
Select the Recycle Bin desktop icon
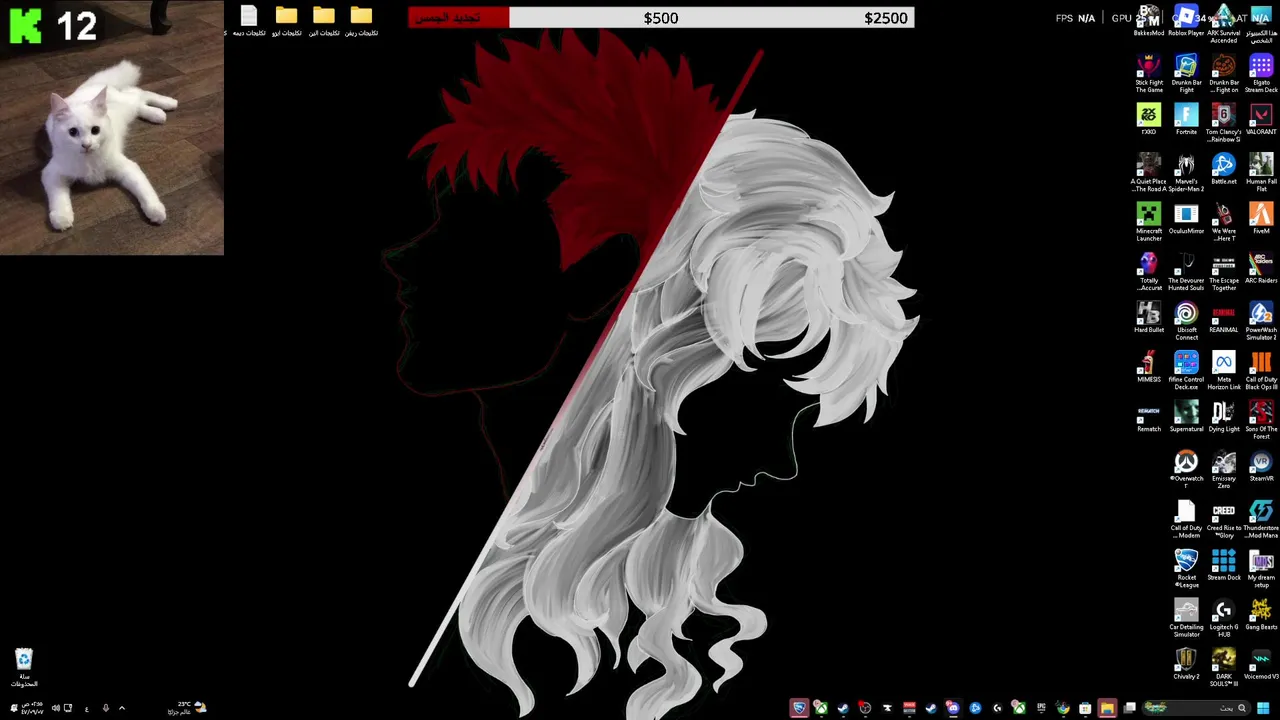(24, 668)
